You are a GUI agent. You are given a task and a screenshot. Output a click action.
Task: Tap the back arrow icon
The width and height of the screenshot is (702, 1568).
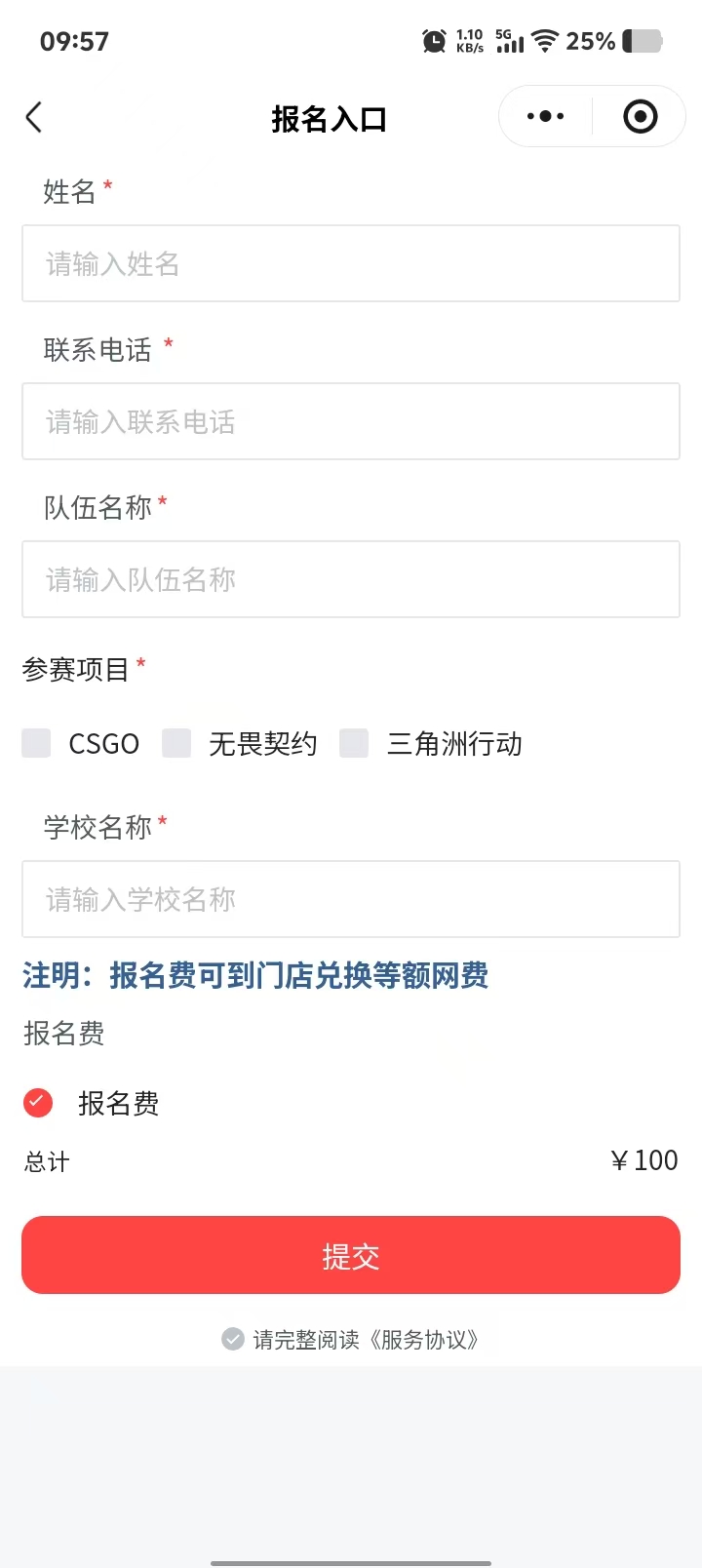point(34,118)
